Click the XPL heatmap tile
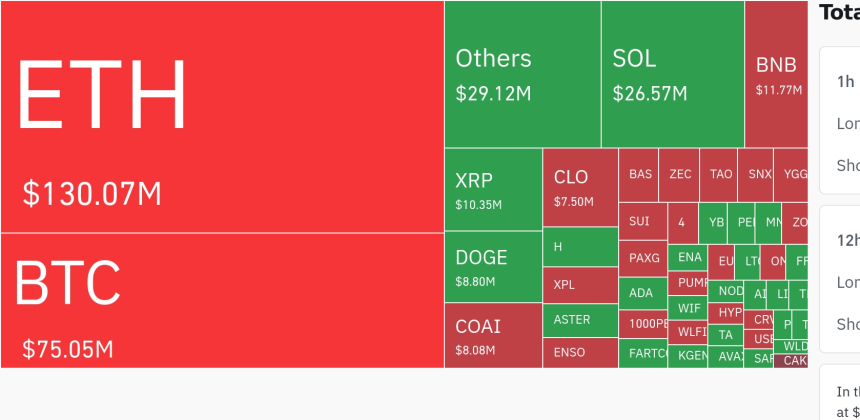Viewport: 860px width, 420px height. 580,285
